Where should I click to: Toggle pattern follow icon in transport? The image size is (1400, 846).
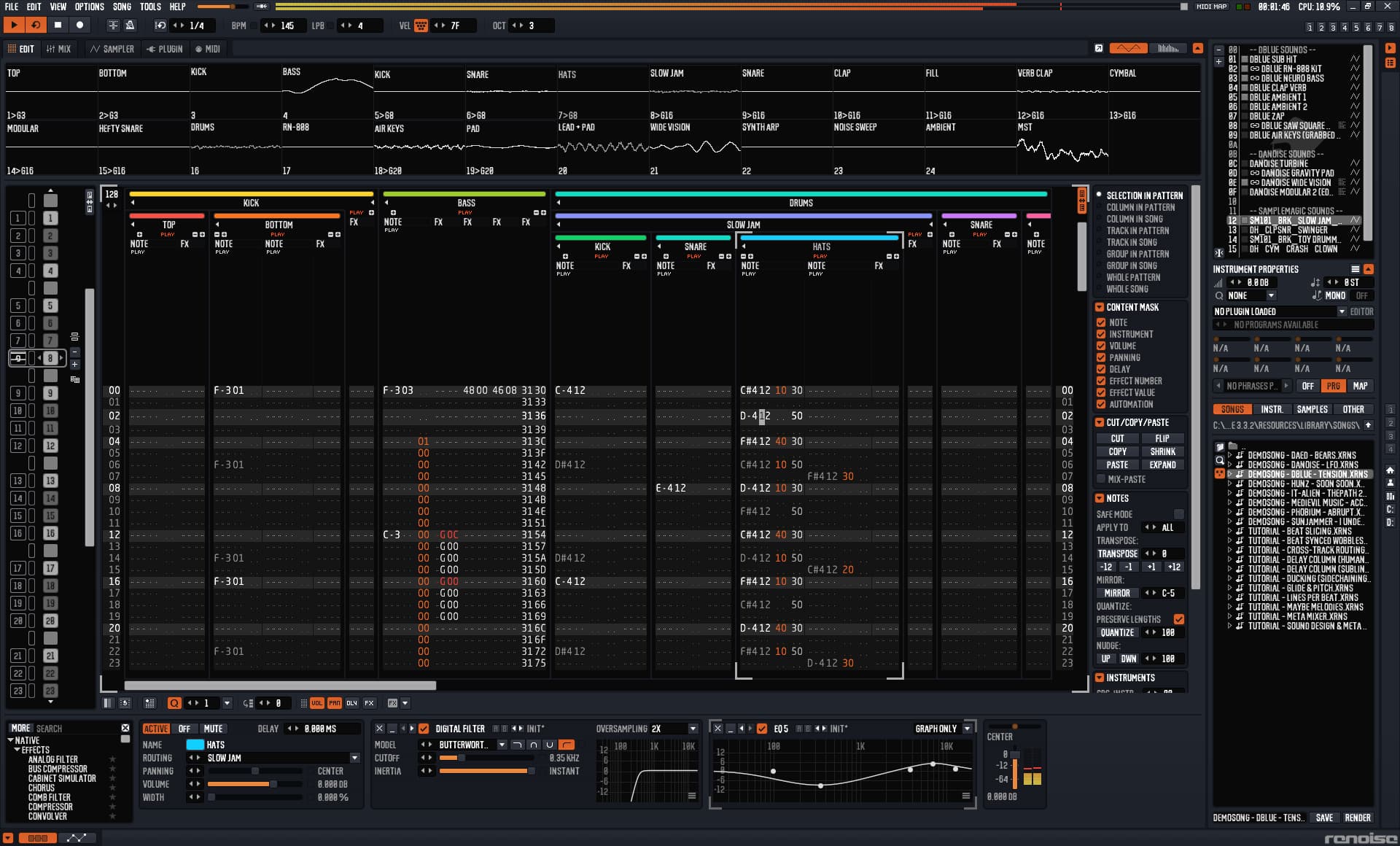pos(113,25)
